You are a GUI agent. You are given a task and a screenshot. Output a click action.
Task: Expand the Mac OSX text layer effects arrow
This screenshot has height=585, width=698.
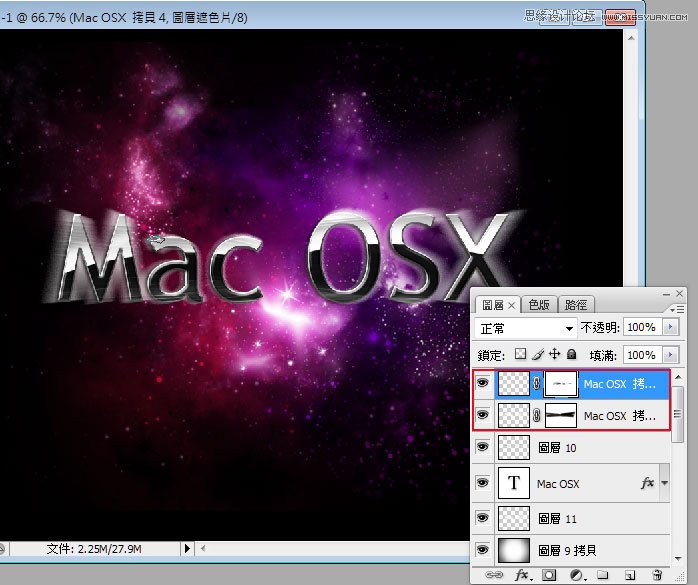(665, 483)
